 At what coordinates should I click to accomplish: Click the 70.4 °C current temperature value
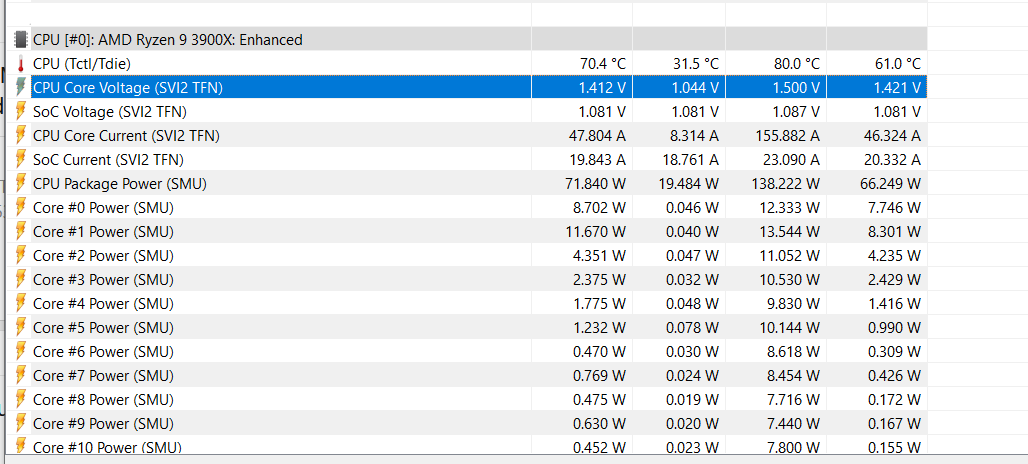tap(603, 64)
